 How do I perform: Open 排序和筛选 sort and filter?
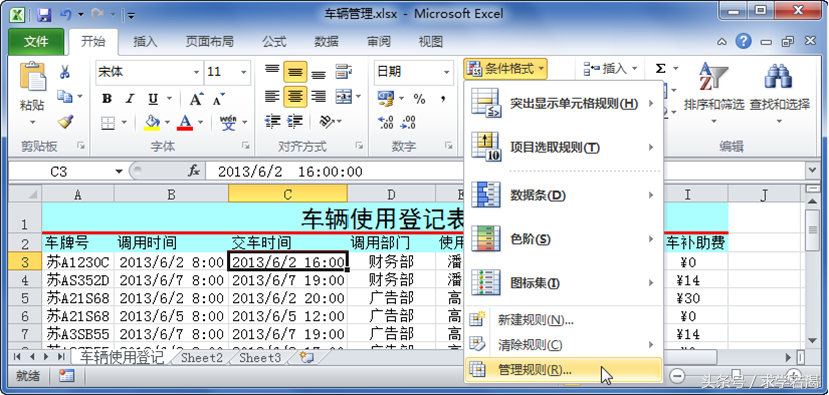tap(713, 93)
